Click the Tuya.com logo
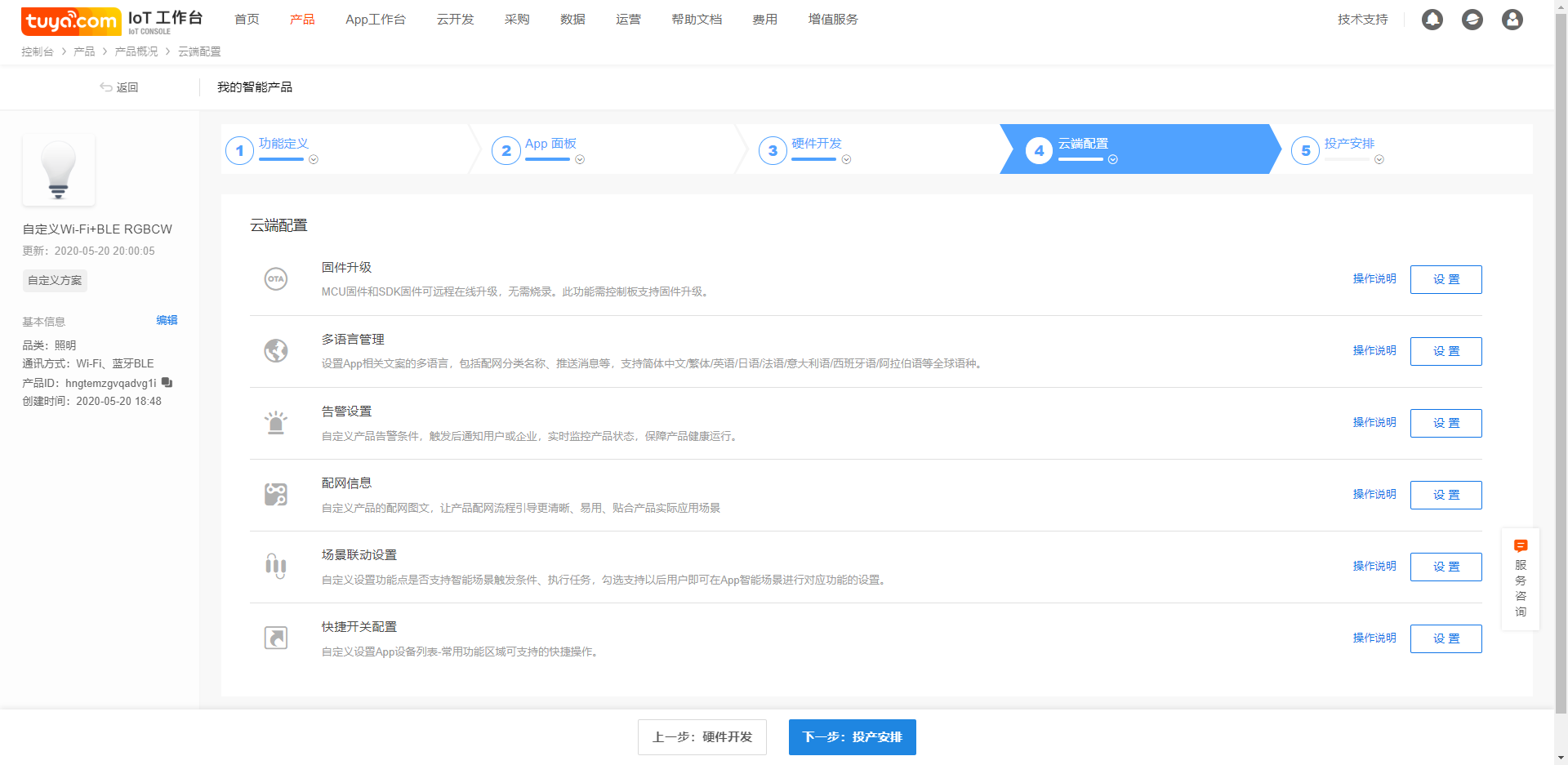This screenshot has width=1568, height=765. (71, 21)
